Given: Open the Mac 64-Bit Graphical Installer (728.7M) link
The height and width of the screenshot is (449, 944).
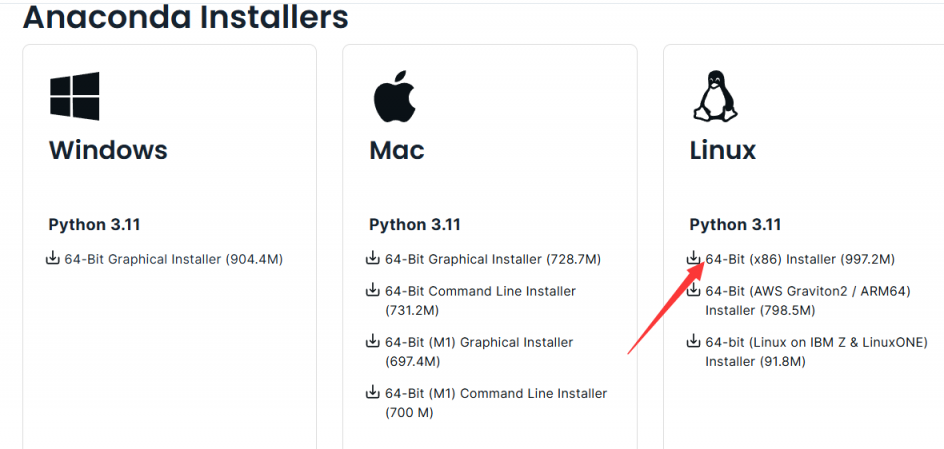Looking at the screenshot, I should 493,260.
